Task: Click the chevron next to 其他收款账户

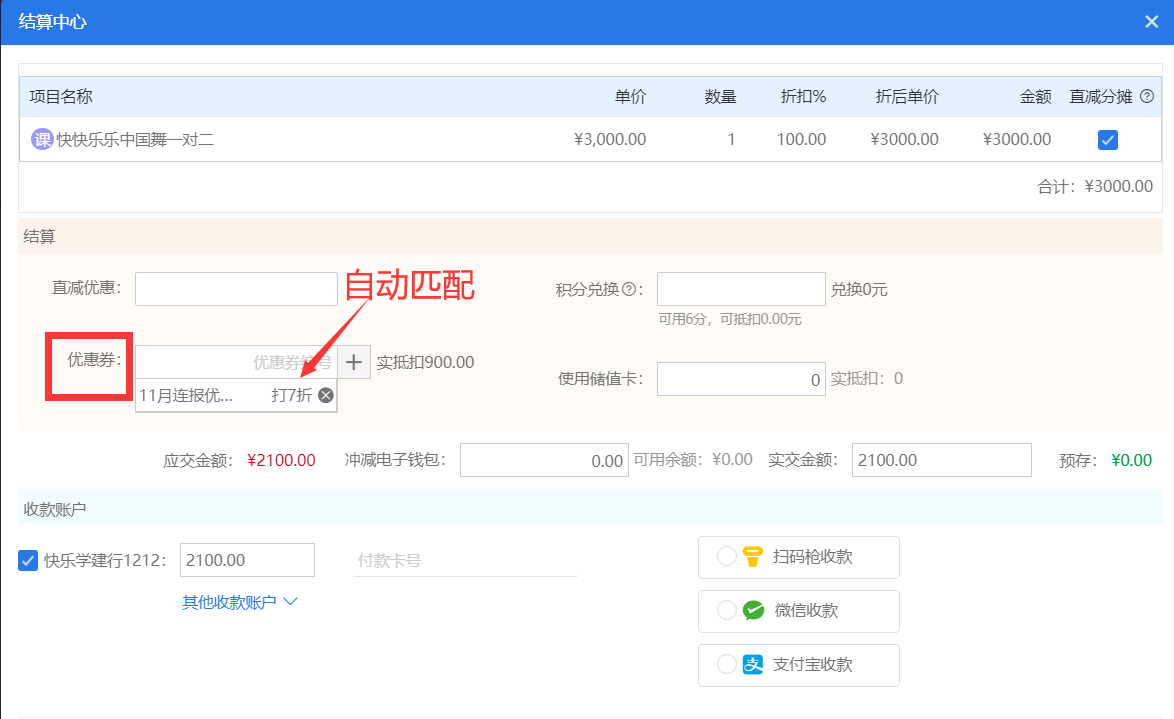Action: point(291,601)
